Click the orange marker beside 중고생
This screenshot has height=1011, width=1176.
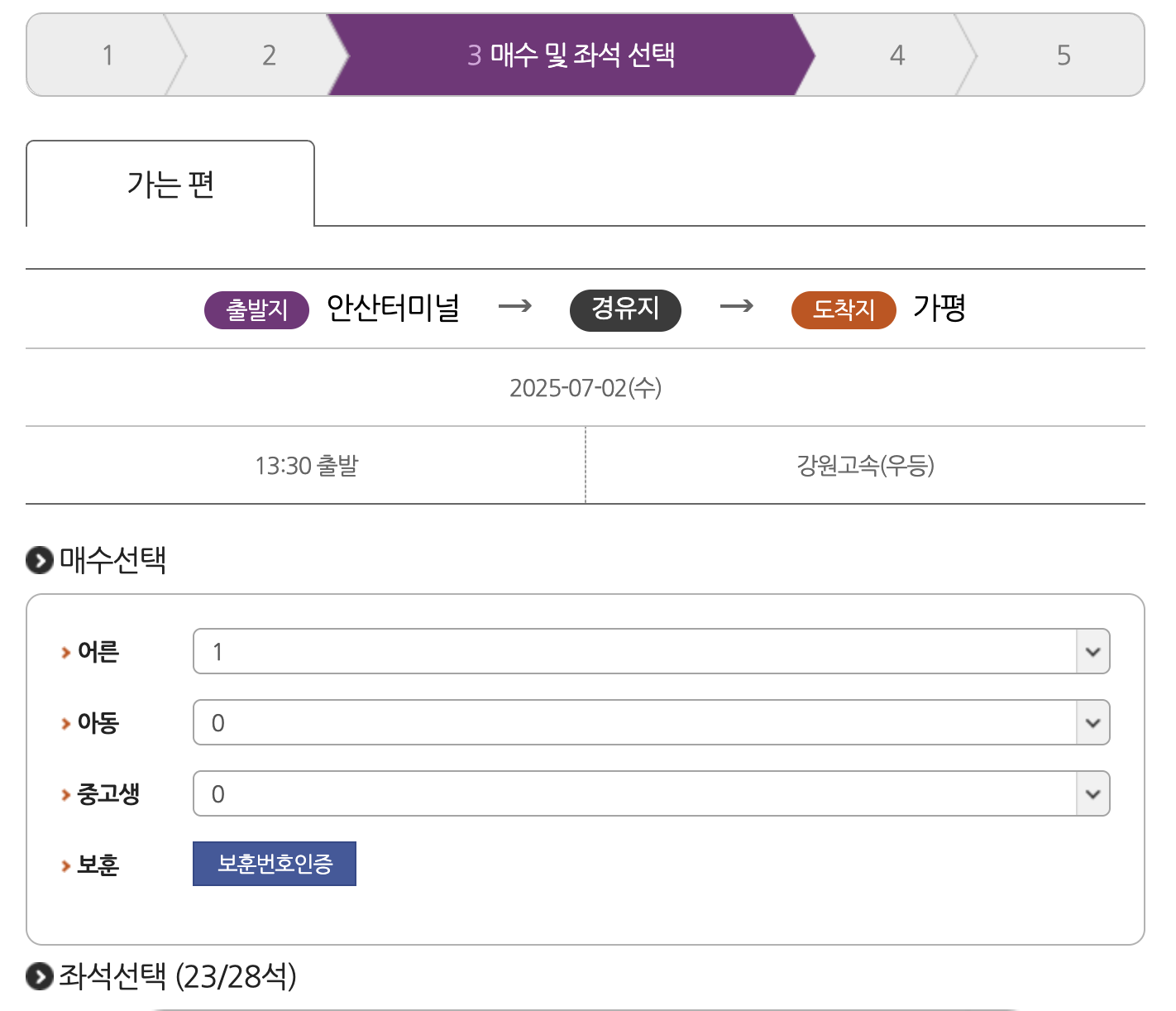click(65, 794)
